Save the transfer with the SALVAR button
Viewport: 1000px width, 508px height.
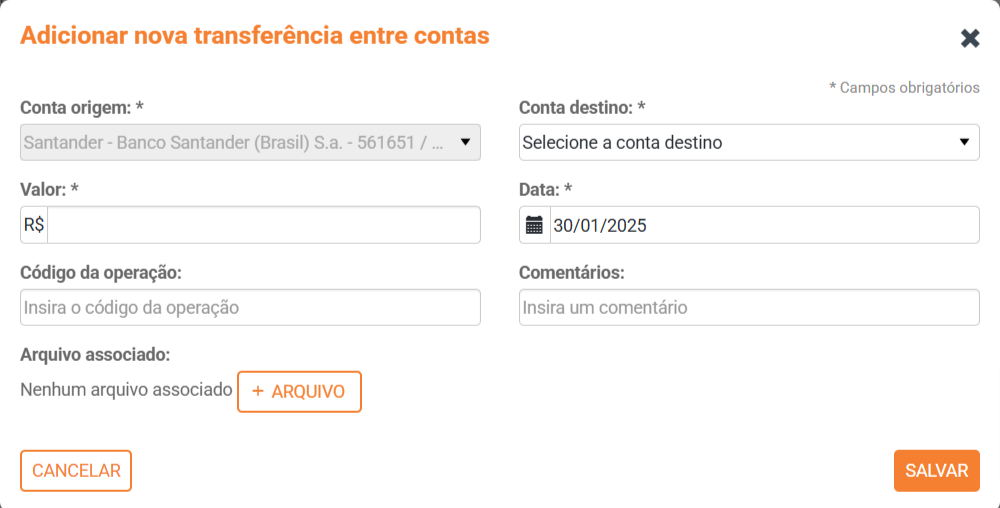(936, 471)
